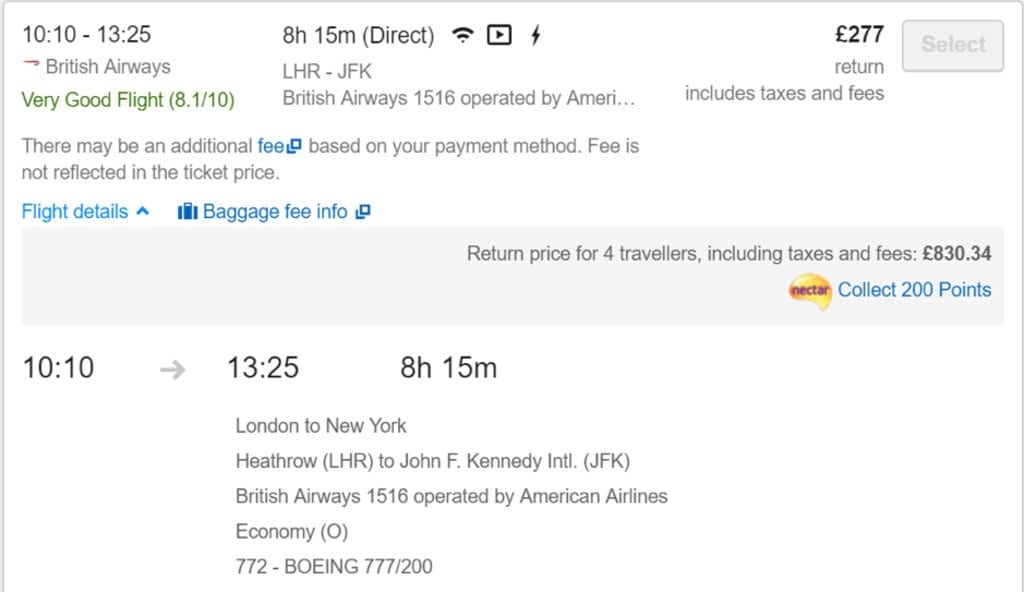1024x592 pixels.
Task: Collapse the Flight details section
Action: click(x=86, y=212)
